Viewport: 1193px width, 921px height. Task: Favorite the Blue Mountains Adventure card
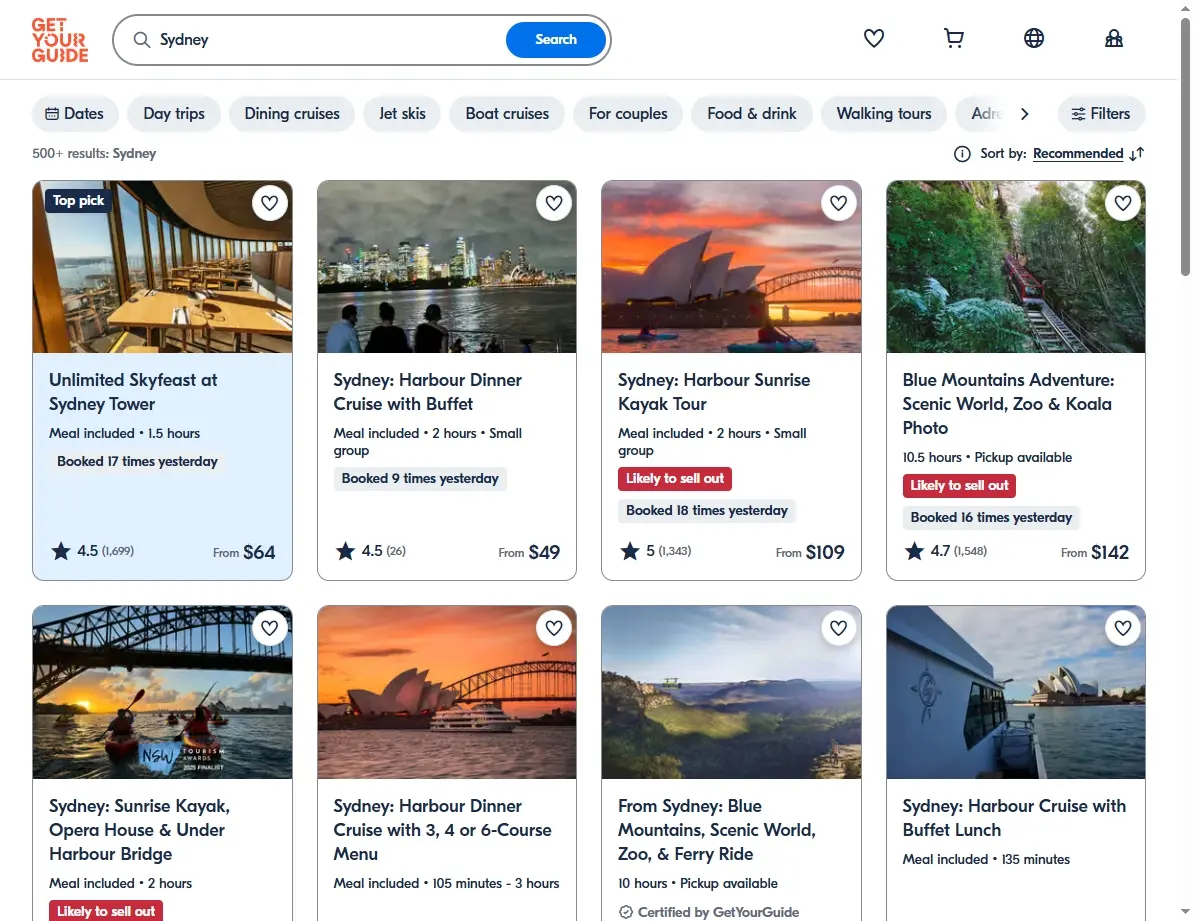[x=1123, y=203]
